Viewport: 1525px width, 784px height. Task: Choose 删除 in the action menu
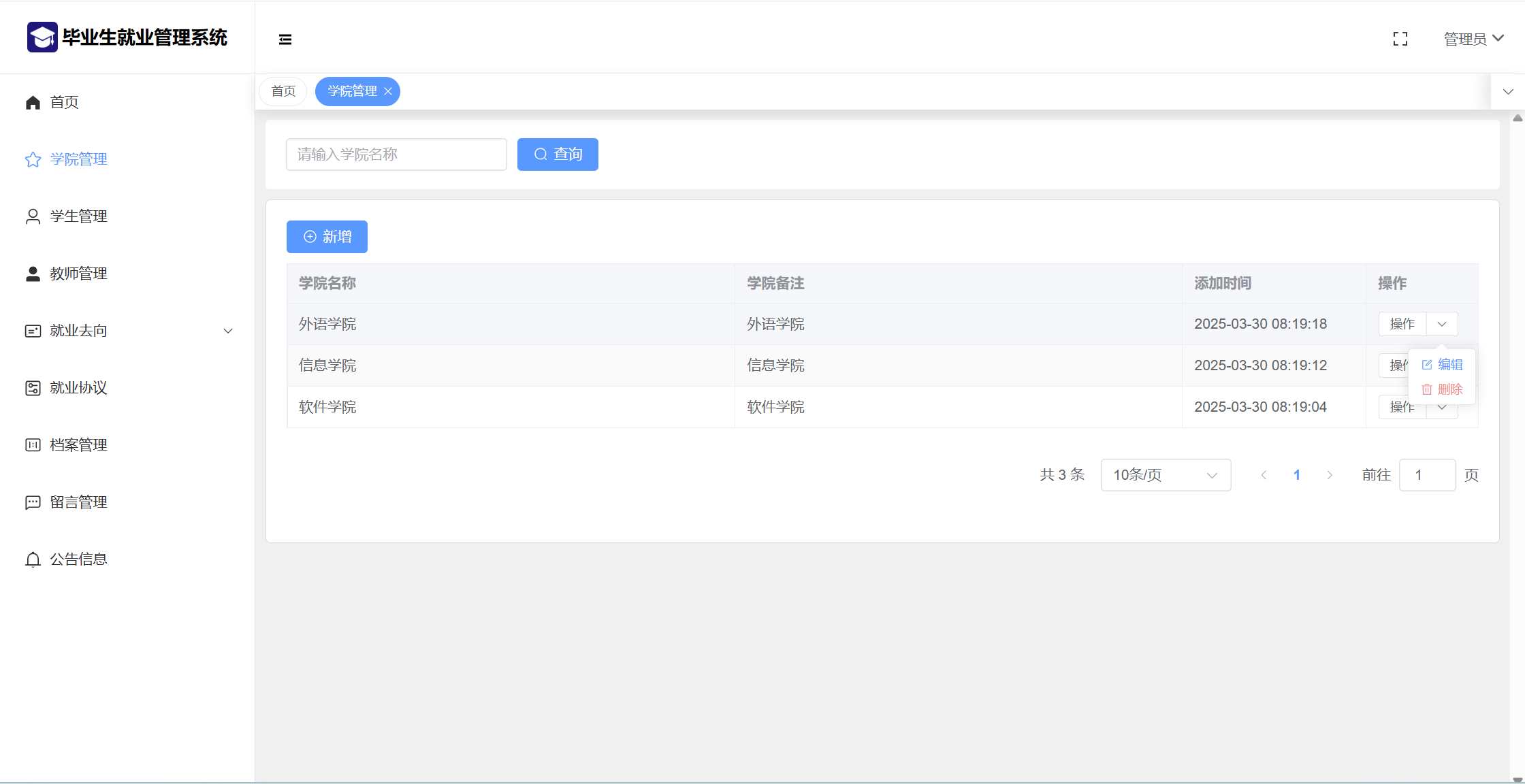pos(1443,389)
